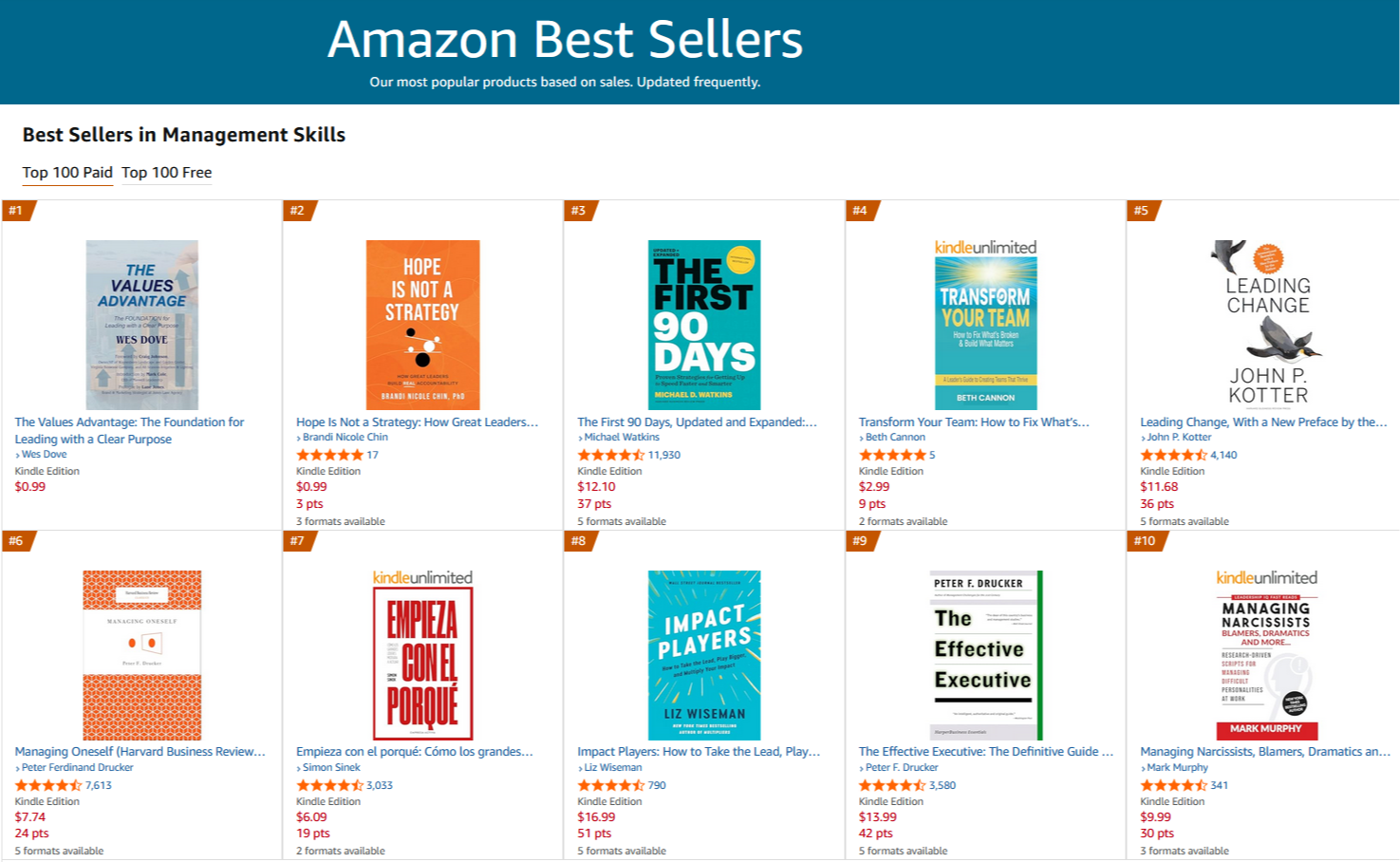
Task: Open Leading Change cover image
Action: [x=1267, y=325]
